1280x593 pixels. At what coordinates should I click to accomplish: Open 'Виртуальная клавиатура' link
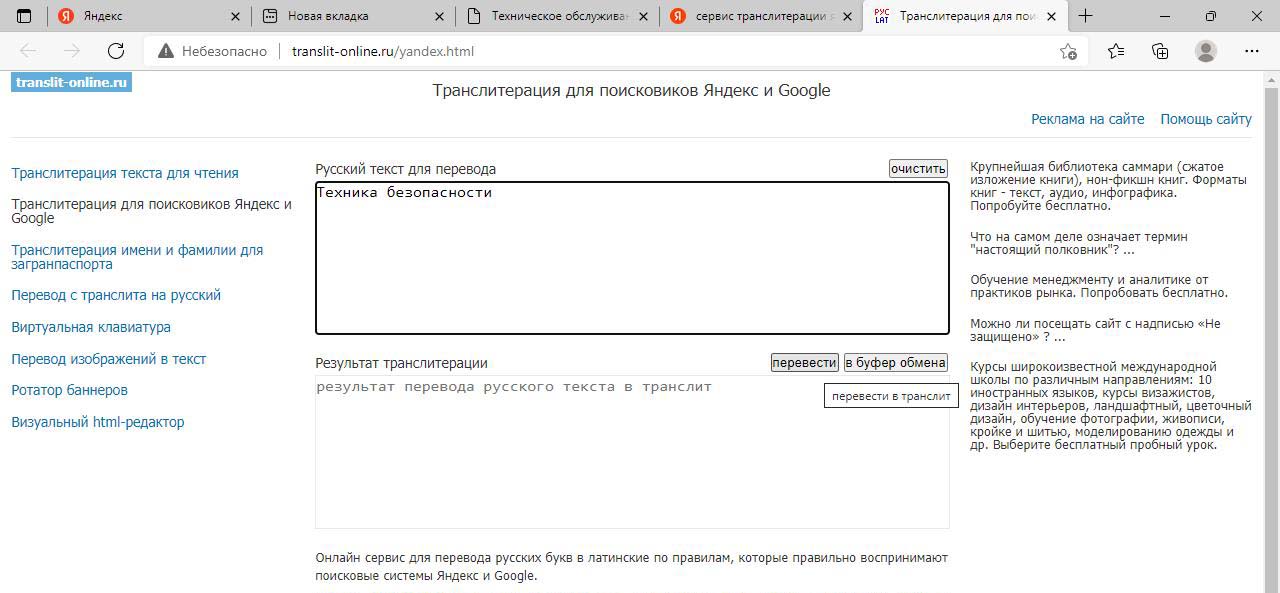point(91,327)
